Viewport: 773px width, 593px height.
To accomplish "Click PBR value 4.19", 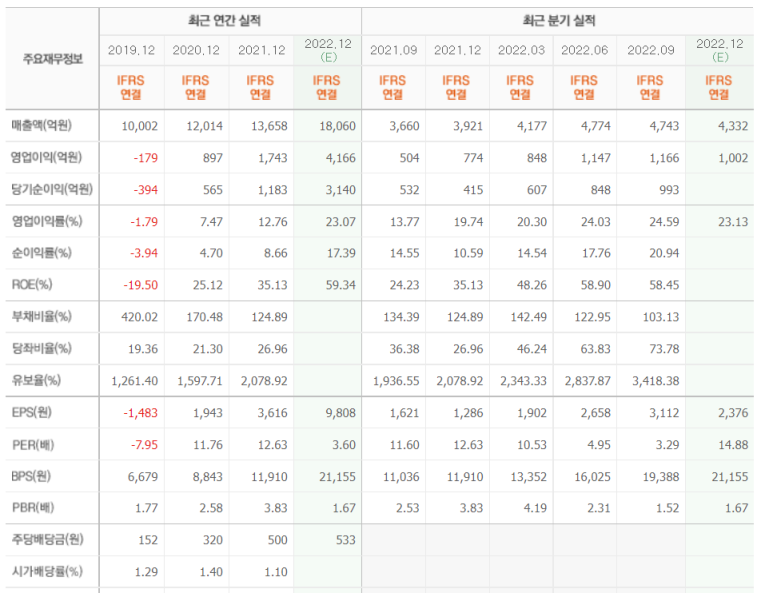I will (535, 508).
